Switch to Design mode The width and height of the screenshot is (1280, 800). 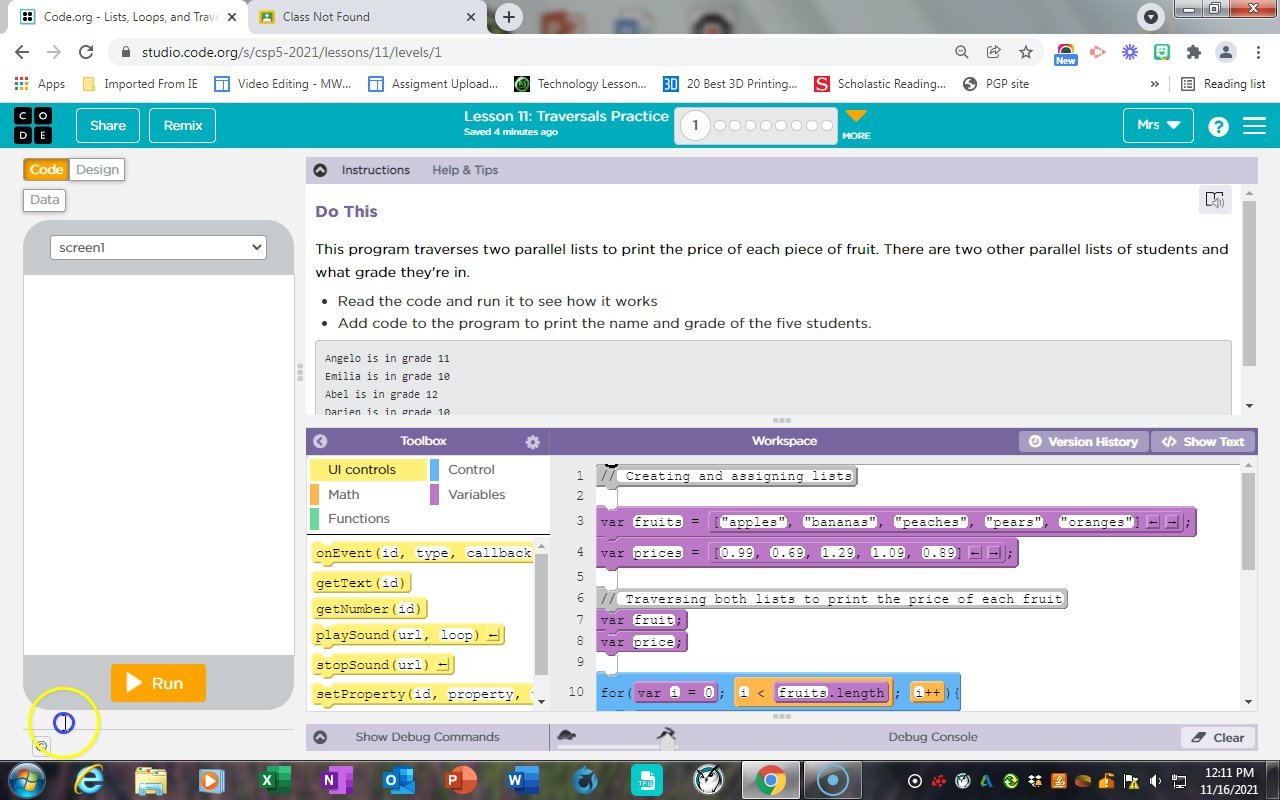97,170
